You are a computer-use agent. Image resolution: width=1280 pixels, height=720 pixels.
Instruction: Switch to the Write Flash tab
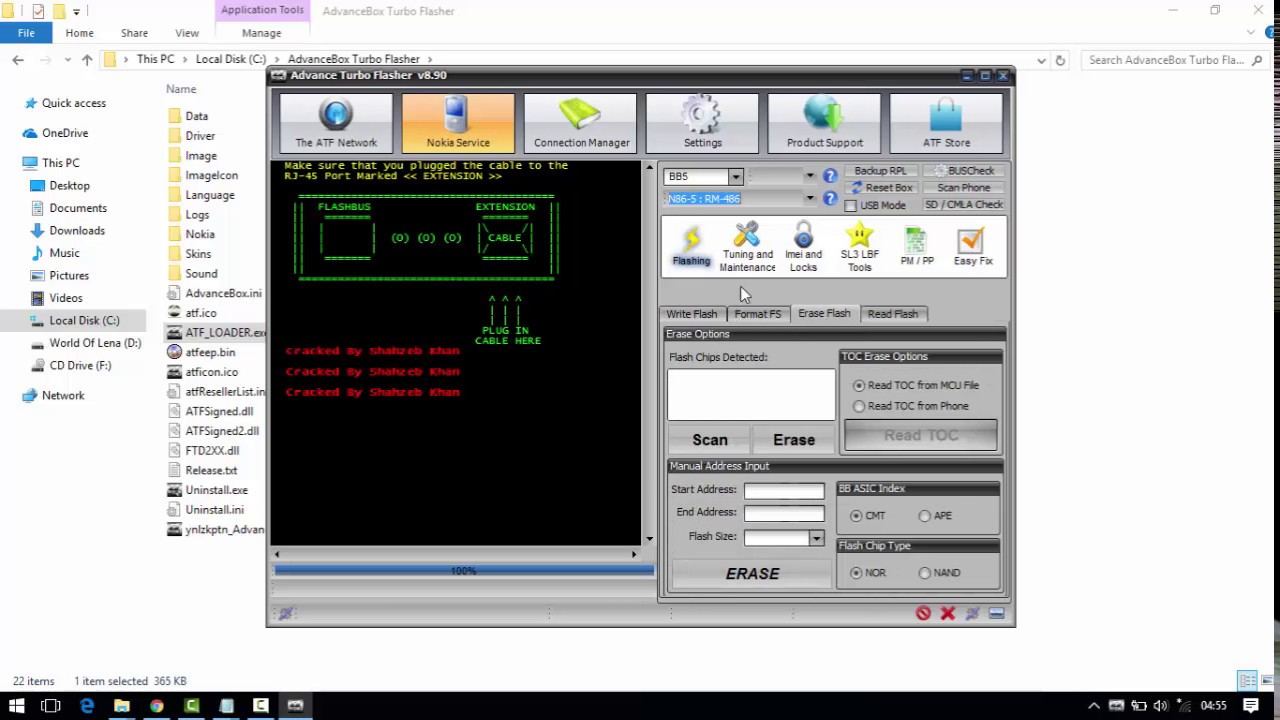coord(692,314)
